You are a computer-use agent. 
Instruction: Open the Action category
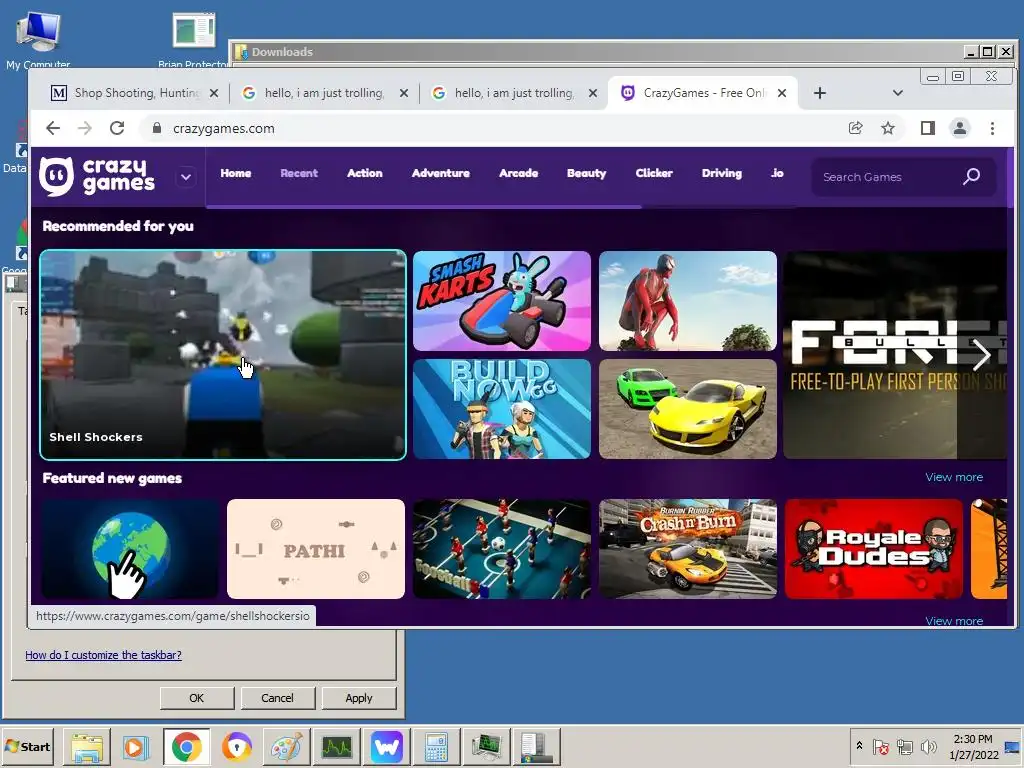point(364,173)
